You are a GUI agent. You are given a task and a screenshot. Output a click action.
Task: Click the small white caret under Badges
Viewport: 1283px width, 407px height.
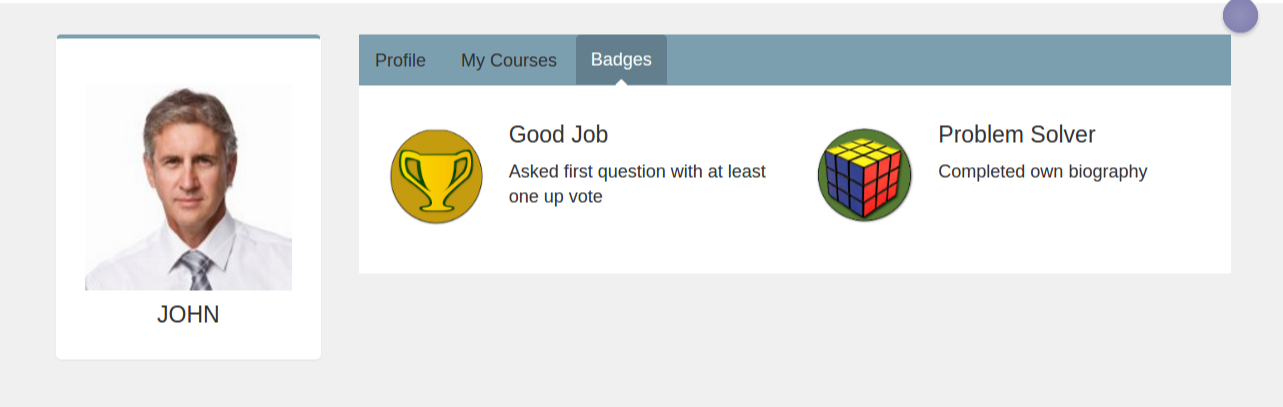pos(621,82)
